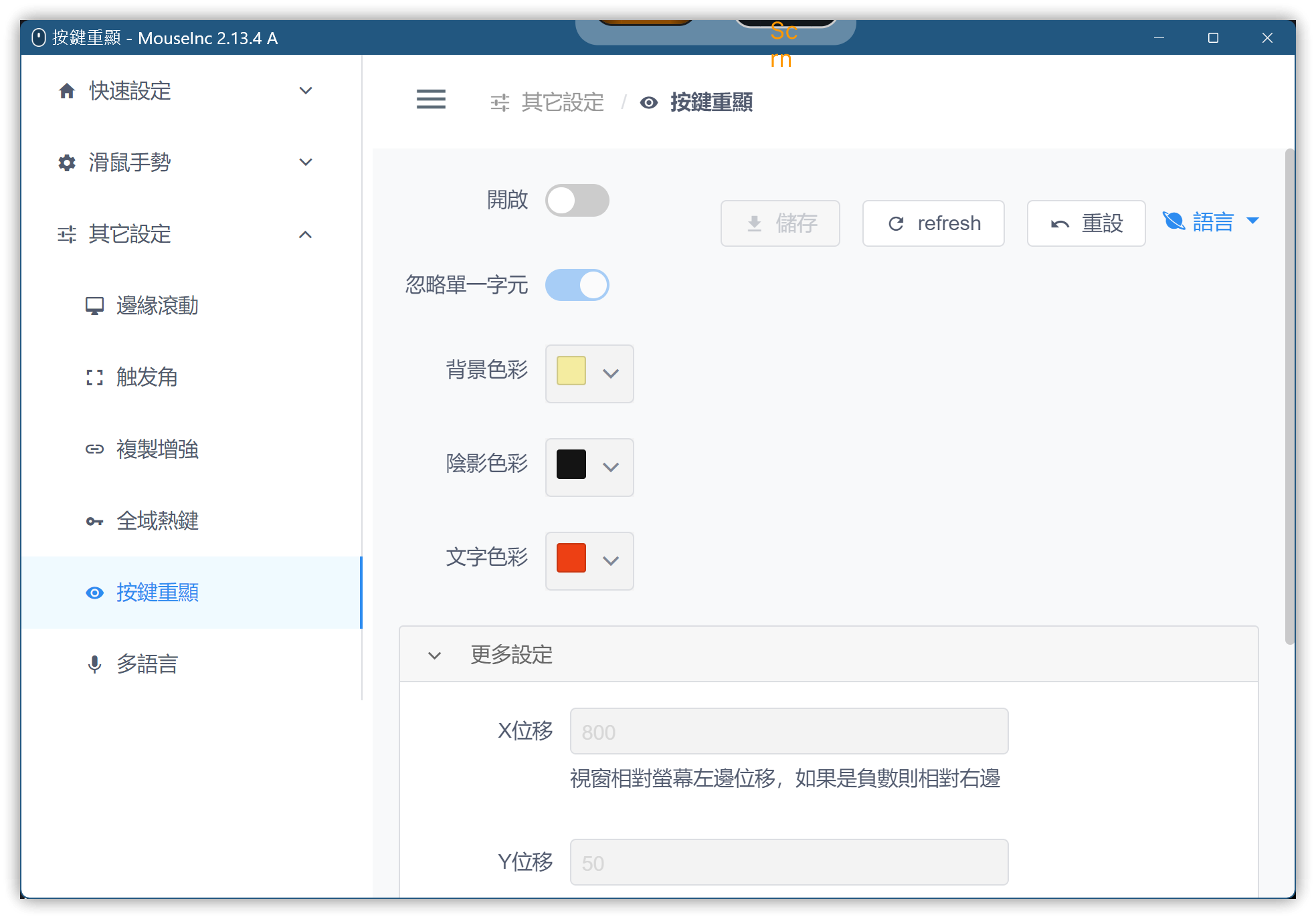Click the key icon for 全域熱鍵
The width and height of the screenshot is (1316, 919).
94,521
